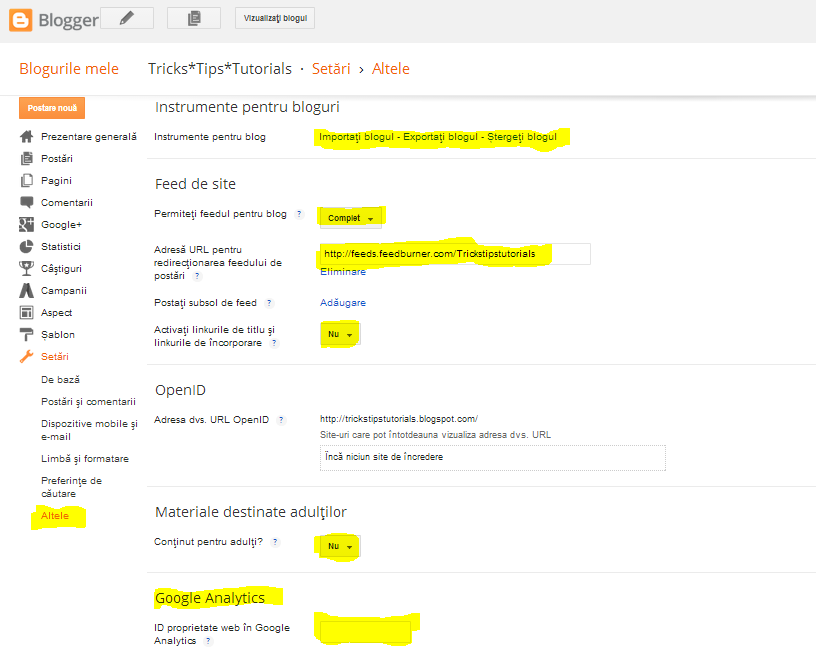Click the Postări documents icon
This screenshot has width=816, height=660.
27,159
